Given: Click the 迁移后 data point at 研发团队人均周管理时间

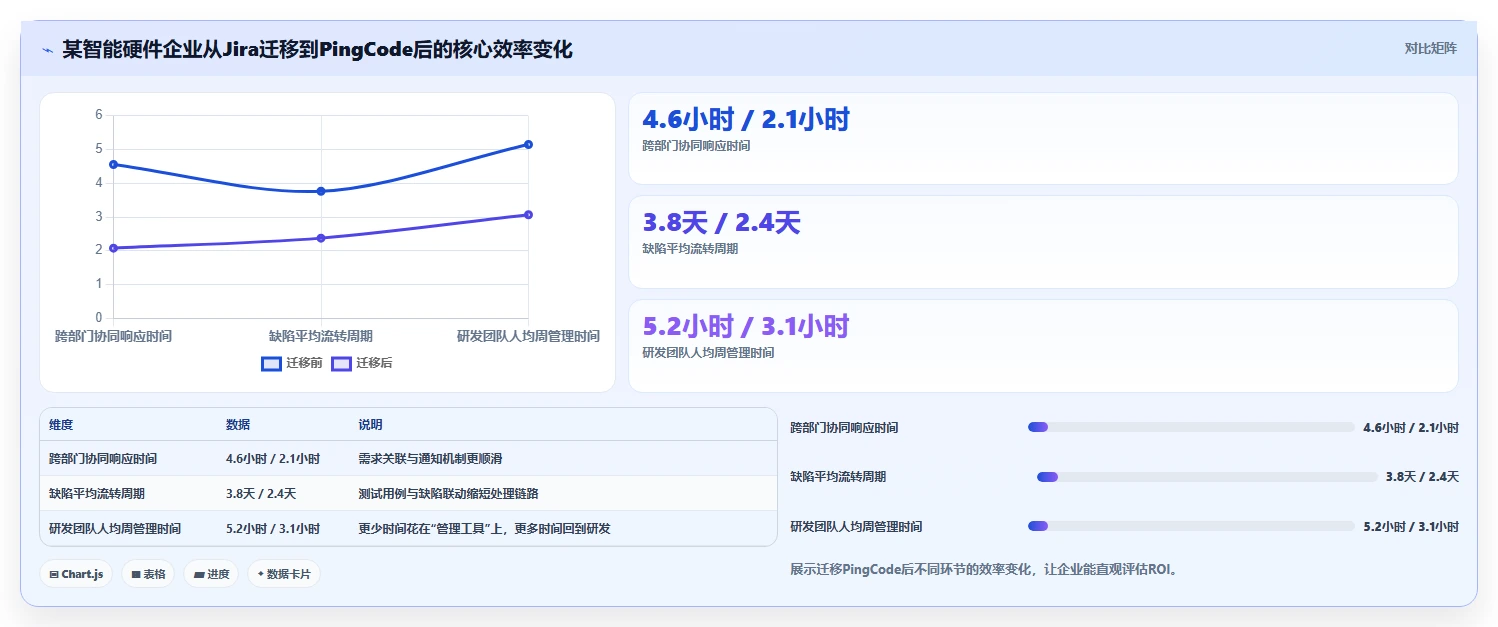Looking at the screenshot, I should [x=528, y=214].
